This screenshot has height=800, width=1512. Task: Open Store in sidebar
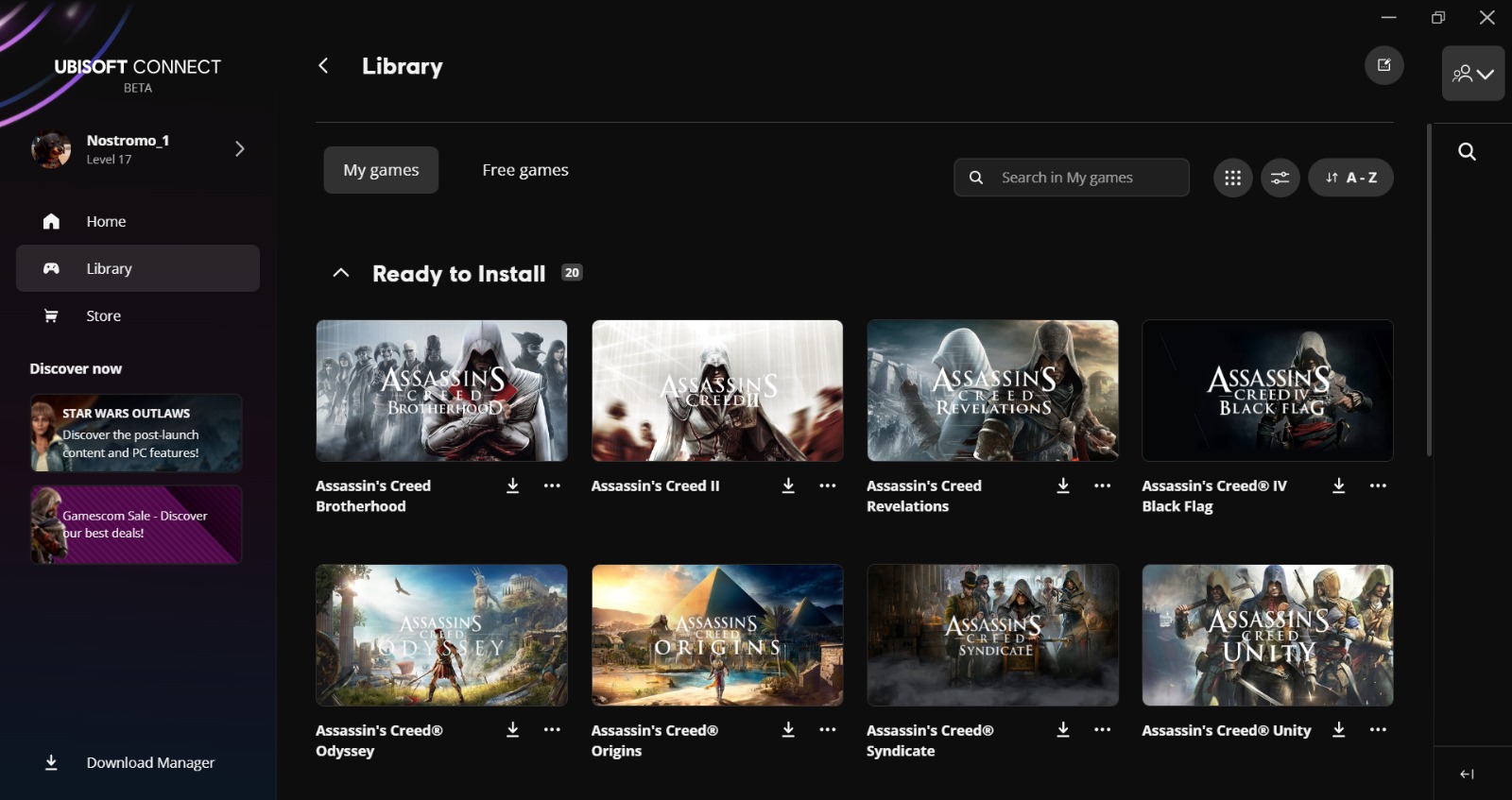tap(138, 315)
